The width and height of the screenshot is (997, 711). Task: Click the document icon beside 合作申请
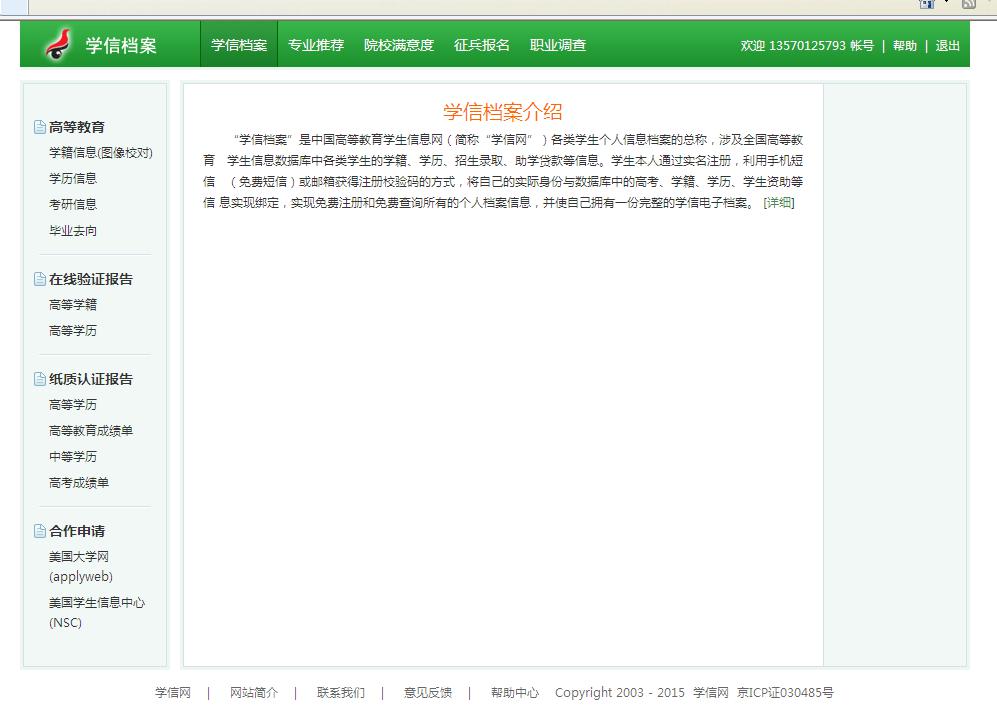tap(39, 531)
